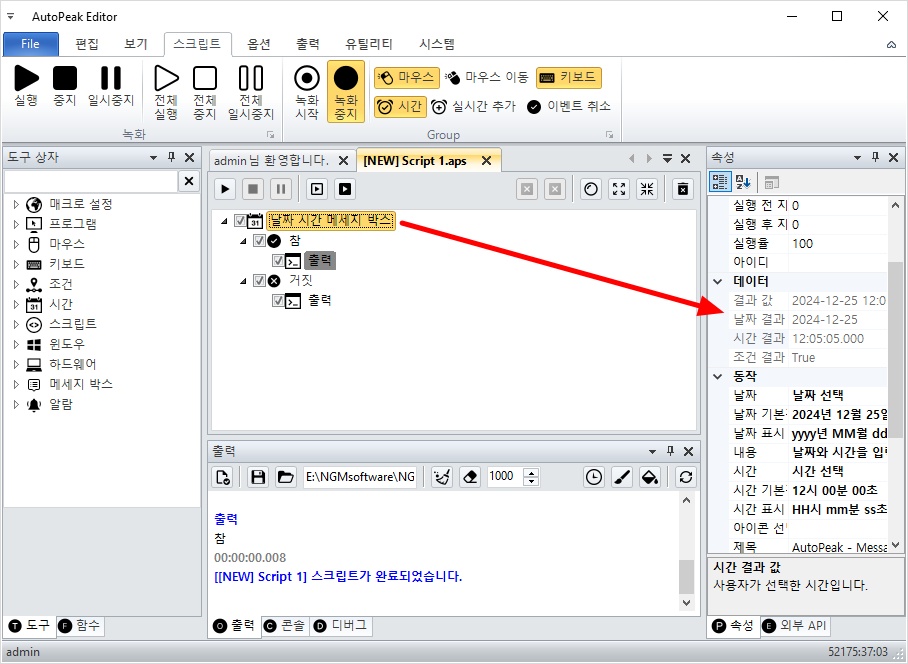Click the save icon in output panel
Viewport: 908px width, 664px height.
point(258,477)
